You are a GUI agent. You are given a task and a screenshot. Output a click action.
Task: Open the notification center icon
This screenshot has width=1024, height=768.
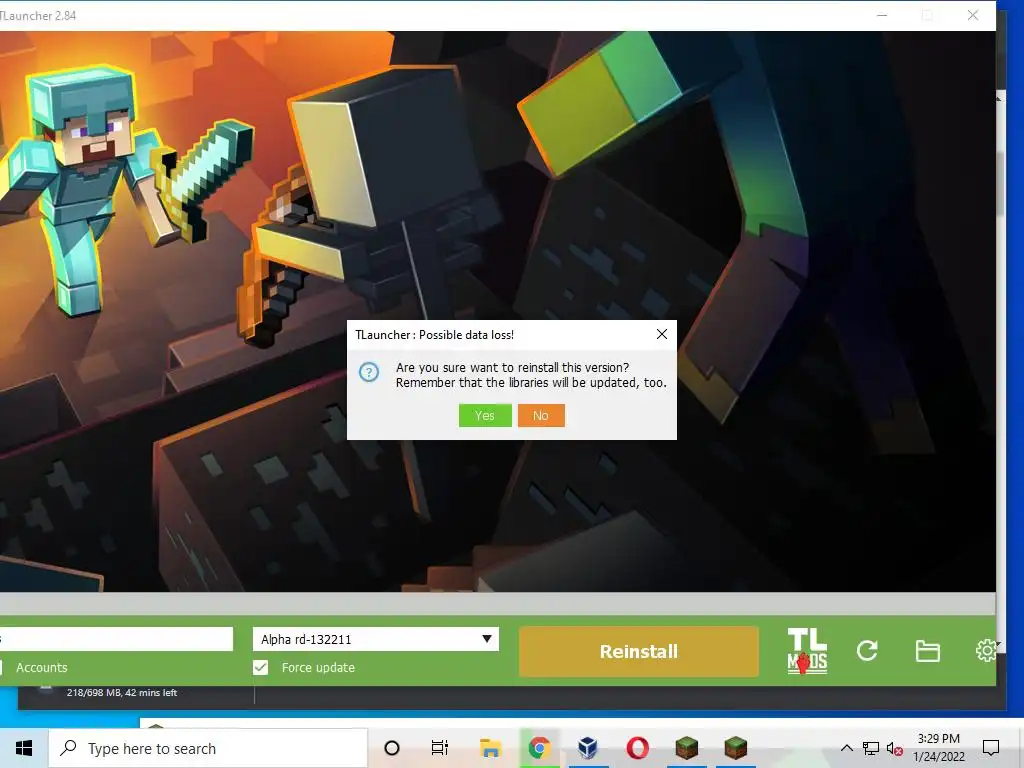(x=991, y=748)
